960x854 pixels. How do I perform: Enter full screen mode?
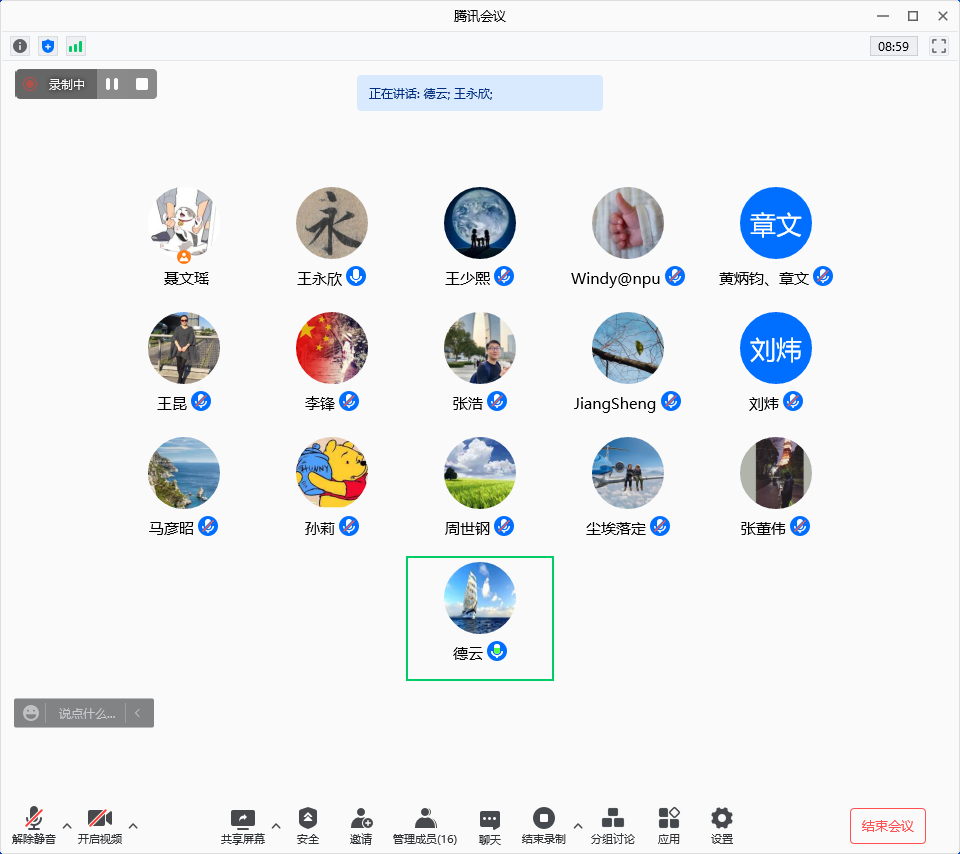939,46
